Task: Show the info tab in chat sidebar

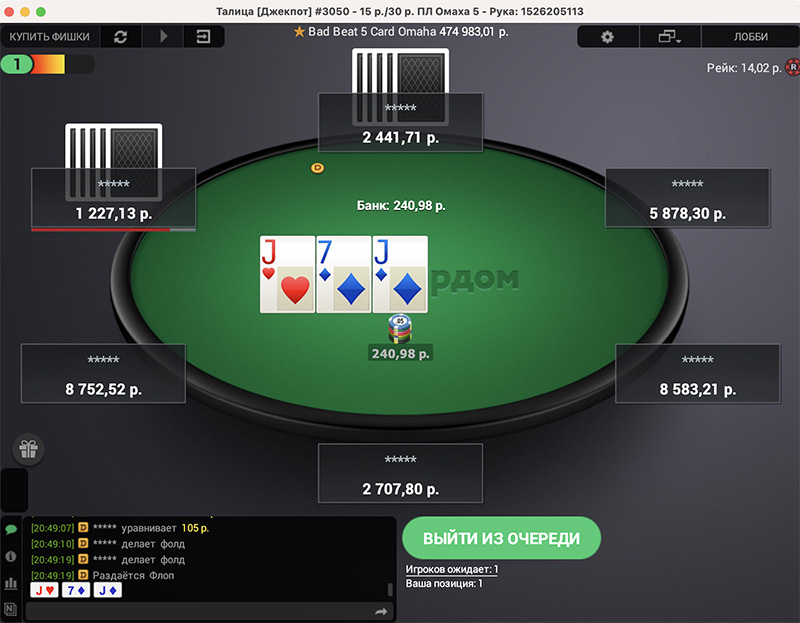Action: pyautogui.click(x=11, y=556)
